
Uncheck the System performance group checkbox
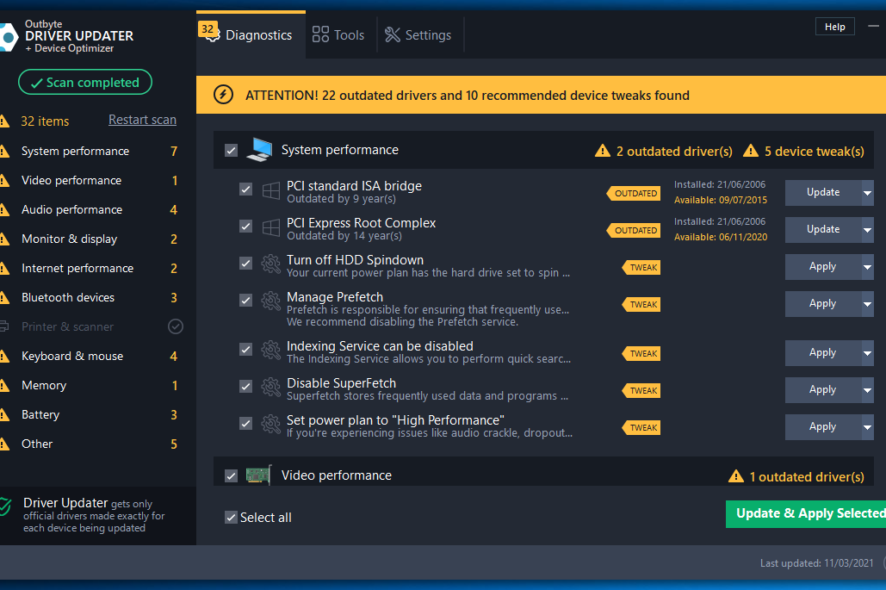pos(231,150)
